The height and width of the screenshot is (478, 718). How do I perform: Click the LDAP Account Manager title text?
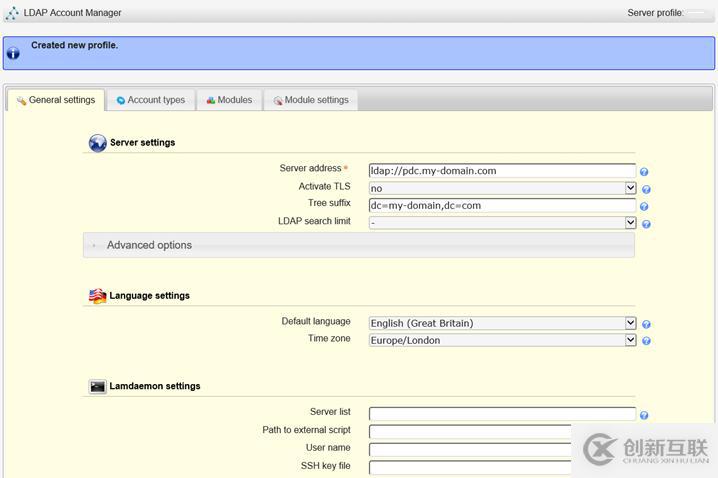(x=72, y=13)
